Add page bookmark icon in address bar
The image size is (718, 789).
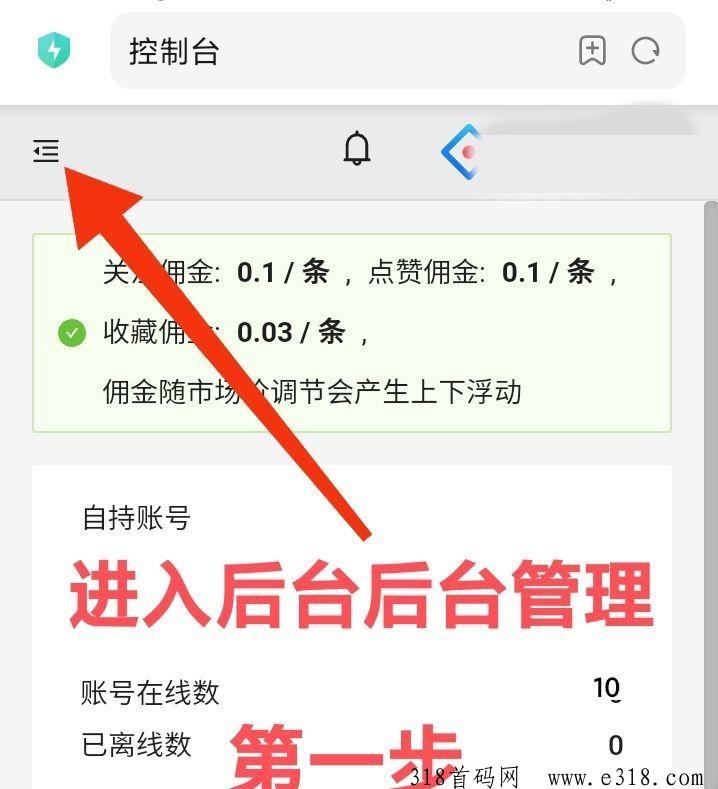[592, 50]
